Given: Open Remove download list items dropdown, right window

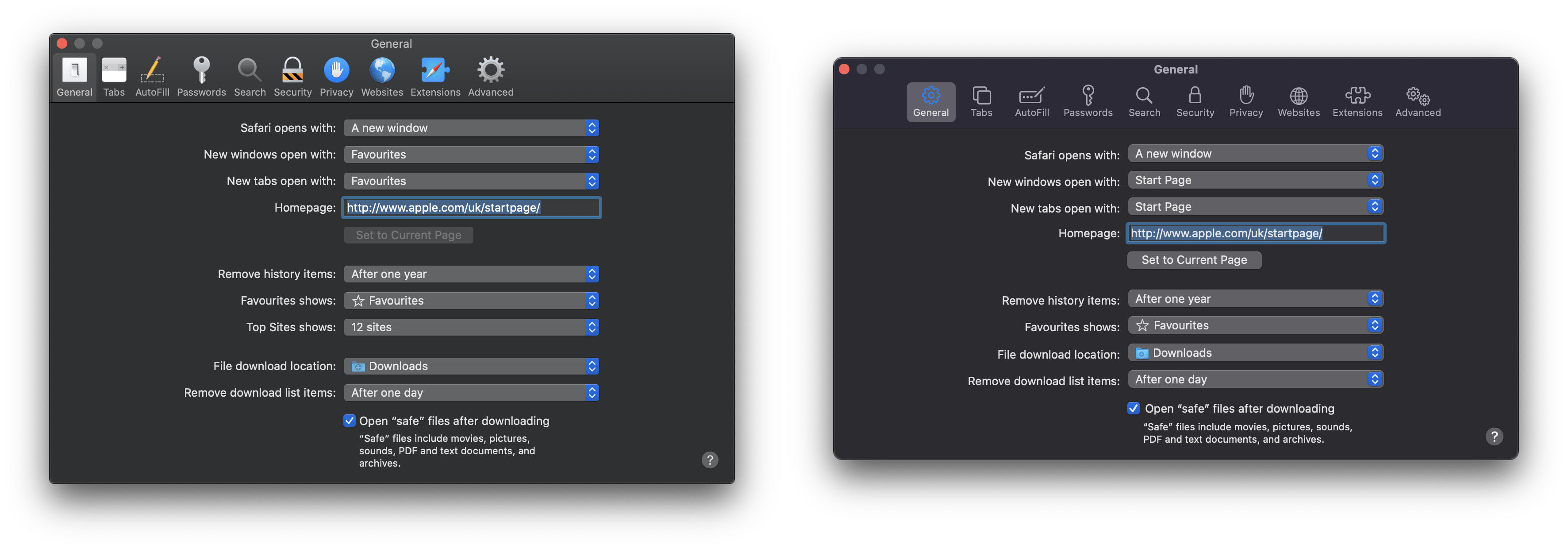Looking at the screenshot, I should (1255, 379).
